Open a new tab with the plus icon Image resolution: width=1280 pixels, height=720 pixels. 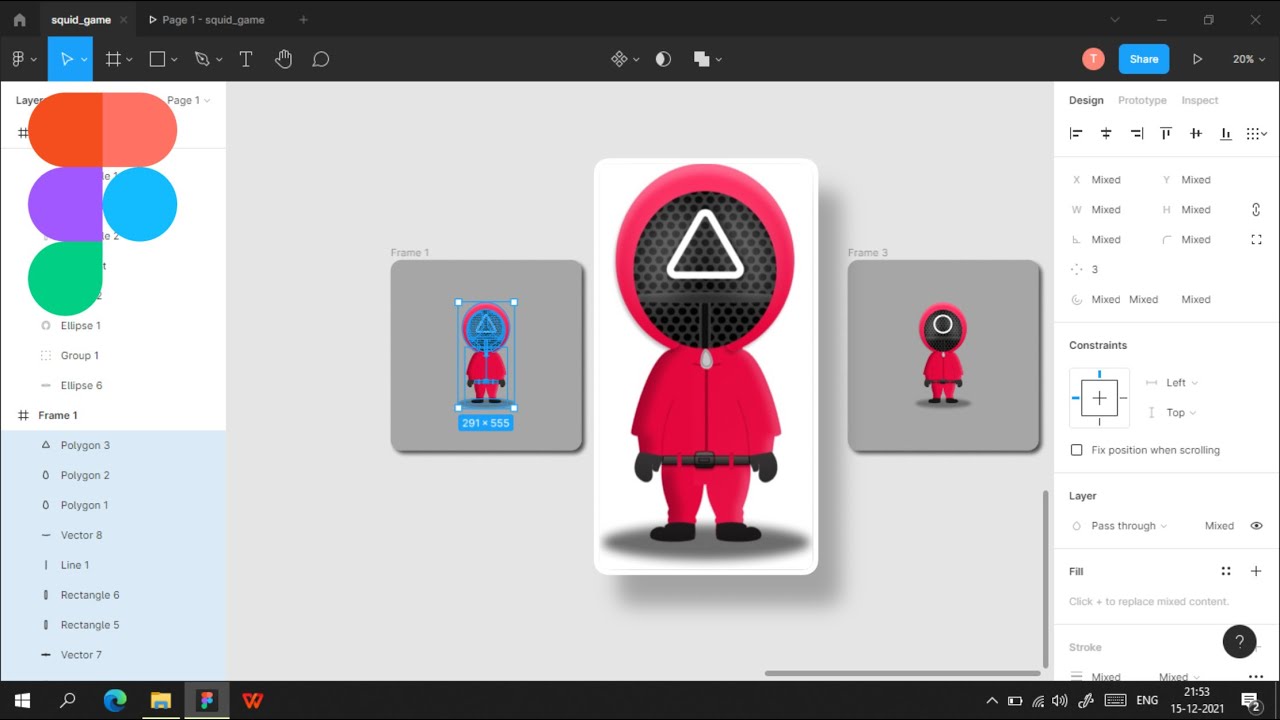303,19
